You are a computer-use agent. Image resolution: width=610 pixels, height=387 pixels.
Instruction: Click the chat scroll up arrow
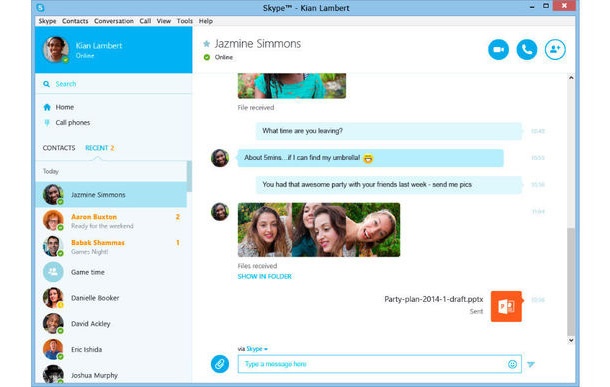pos(571,78)
